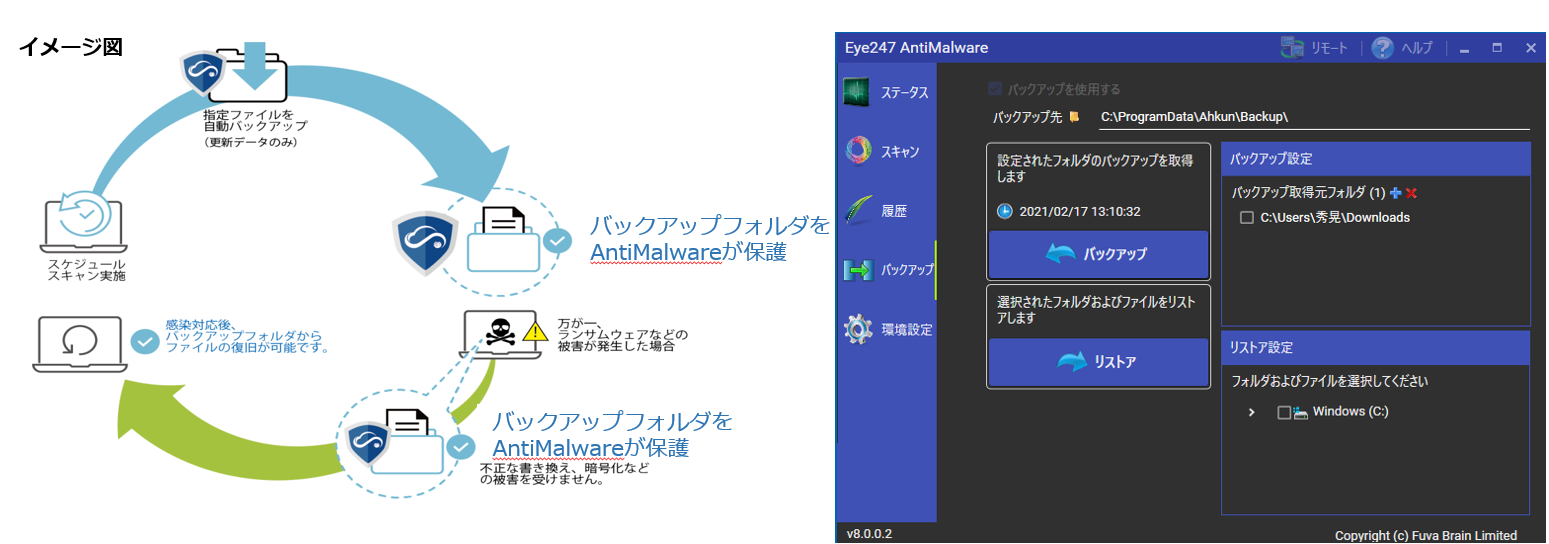Click the バックアップ取得元フォルダ (1) label
This screenshot has height=544, width=1549.
coord(1308,192)
